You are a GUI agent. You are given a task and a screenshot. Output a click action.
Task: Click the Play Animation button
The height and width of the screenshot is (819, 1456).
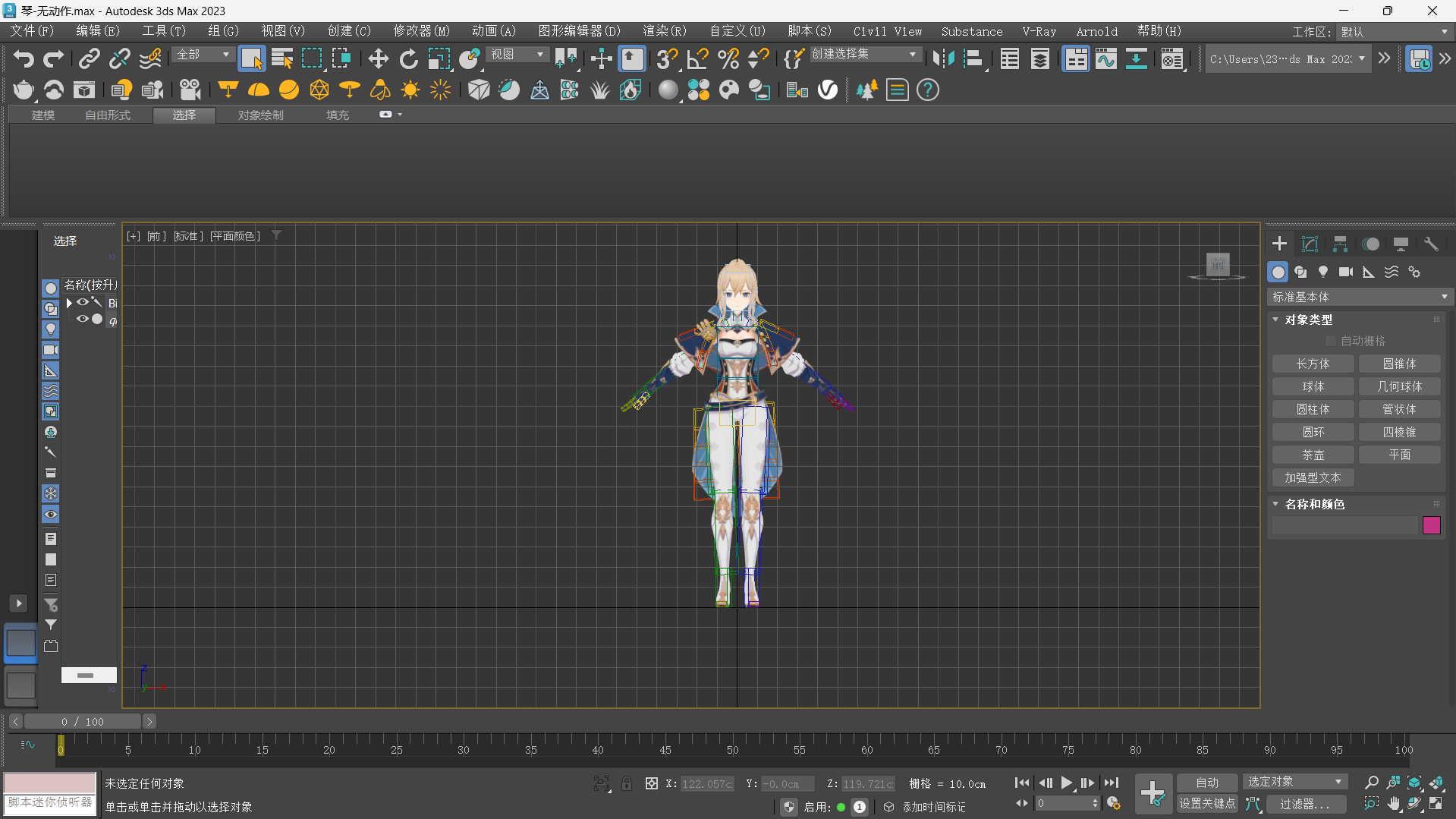1066,783
